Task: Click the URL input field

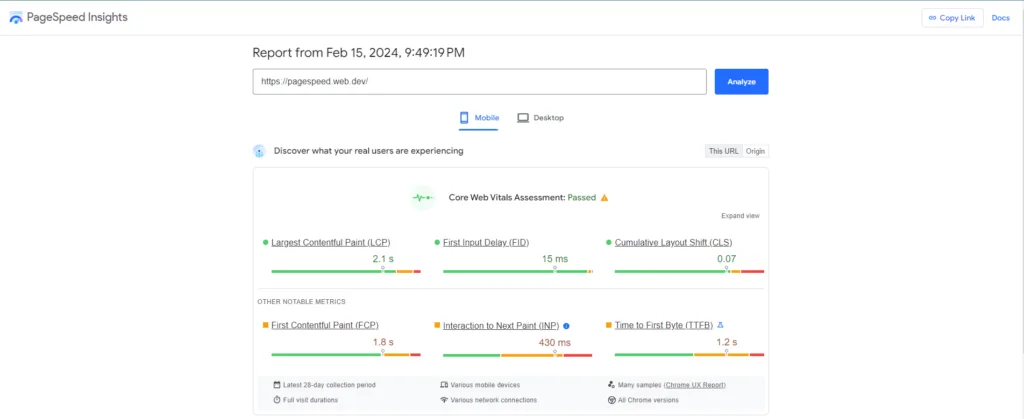Action: point(479,82)
